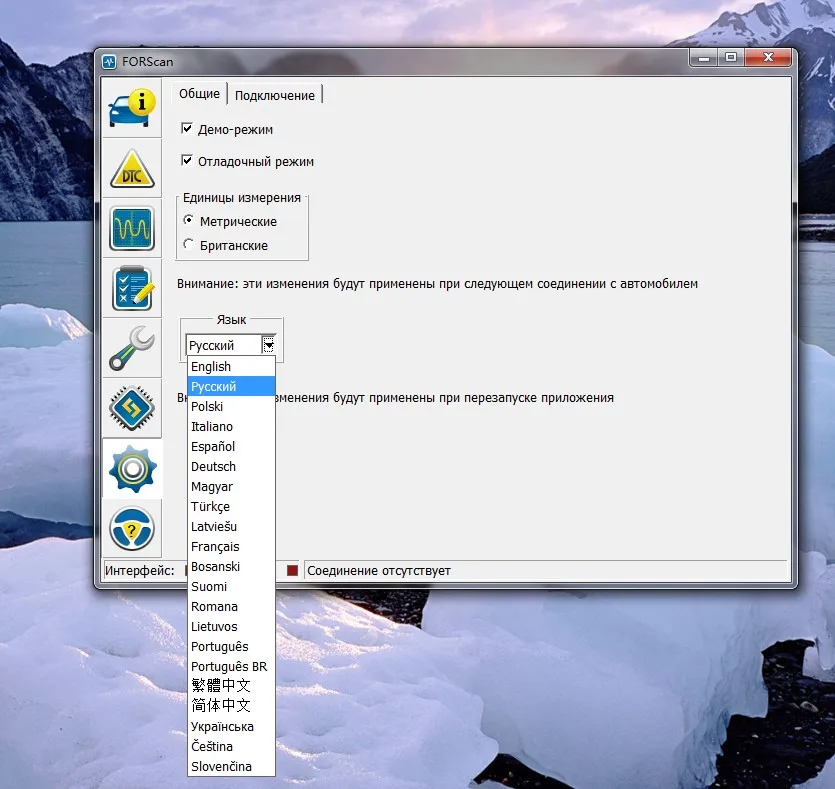This screenshot has height=789, width=835.
Task: Choose Čeština from the language list
Action: (x=231, y=746)
